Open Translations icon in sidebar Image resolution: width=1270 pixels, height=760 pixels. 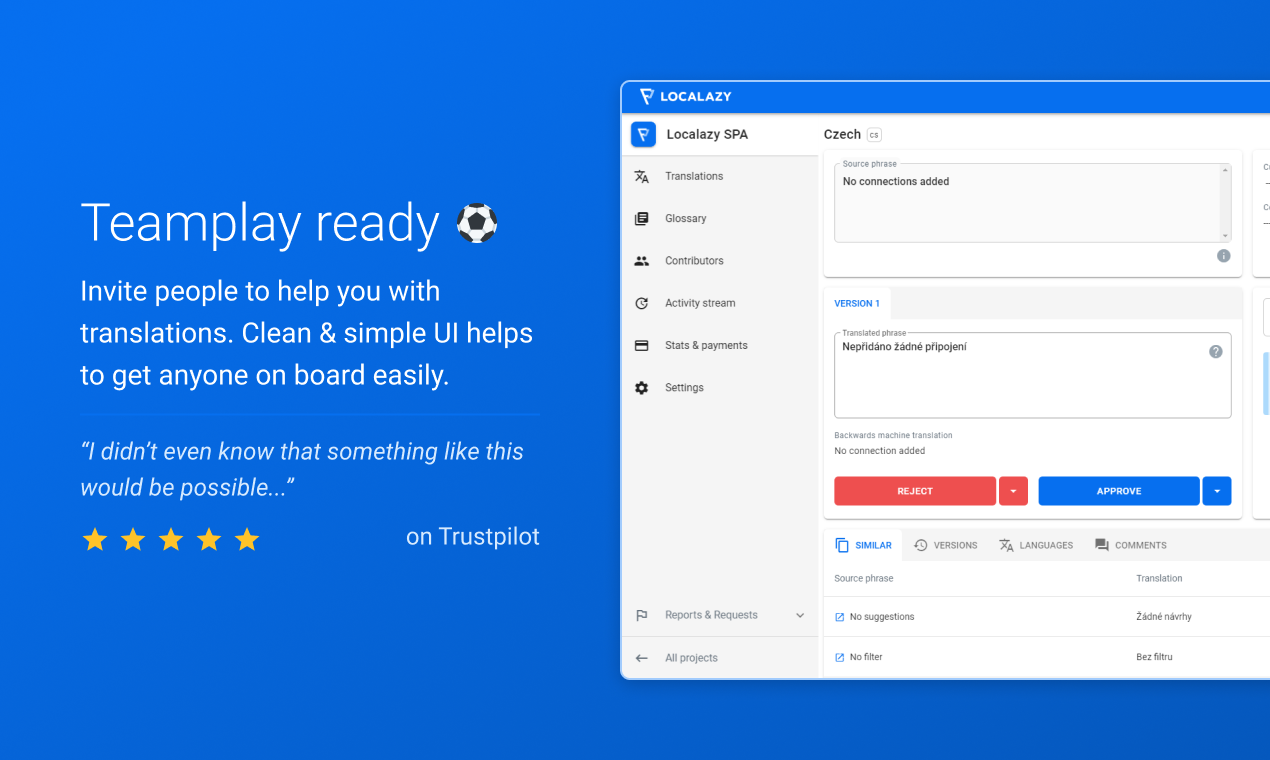642,176
